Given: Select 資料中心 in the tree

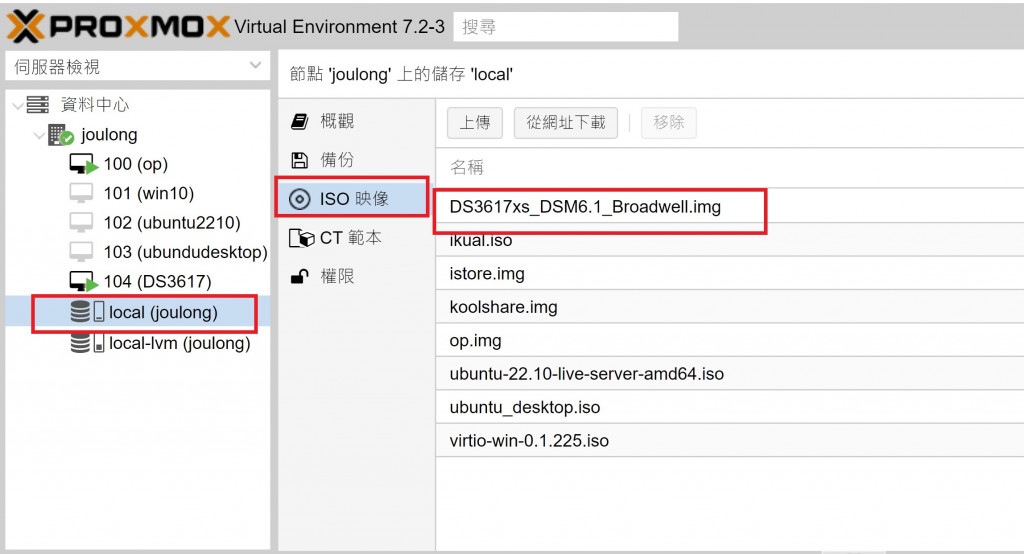Looking at the screenshot, I should click(x=95, y=105).
